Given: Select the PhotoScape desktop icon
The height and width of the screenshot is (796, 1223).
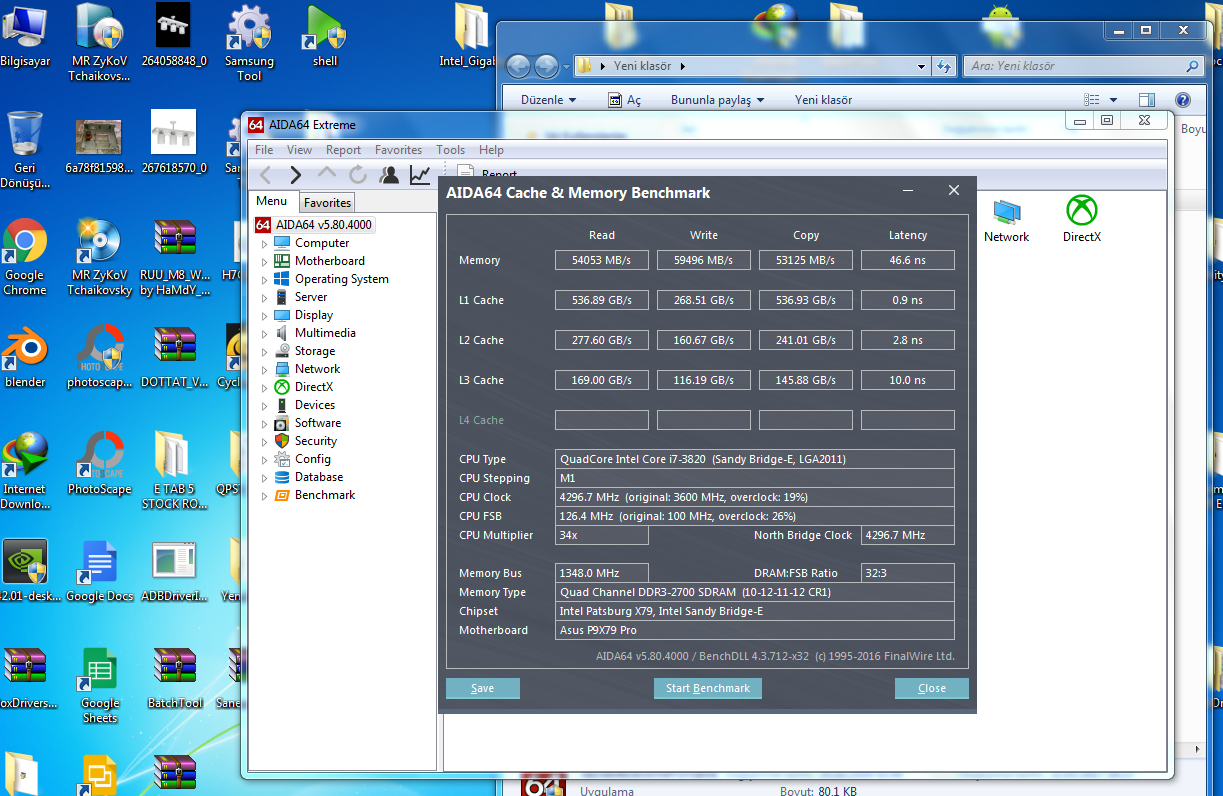Looking at the screenshot, I should 100,464.
